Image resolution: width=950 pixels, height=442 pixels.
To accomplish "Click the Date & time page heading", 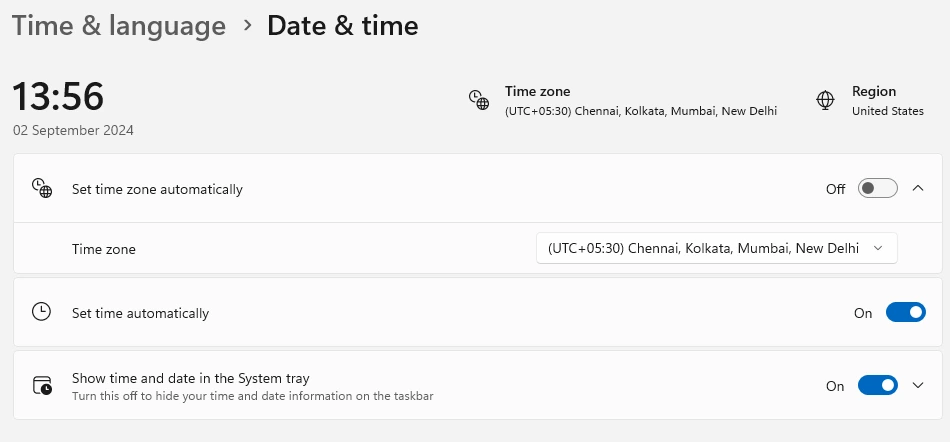I will point(342,26).
